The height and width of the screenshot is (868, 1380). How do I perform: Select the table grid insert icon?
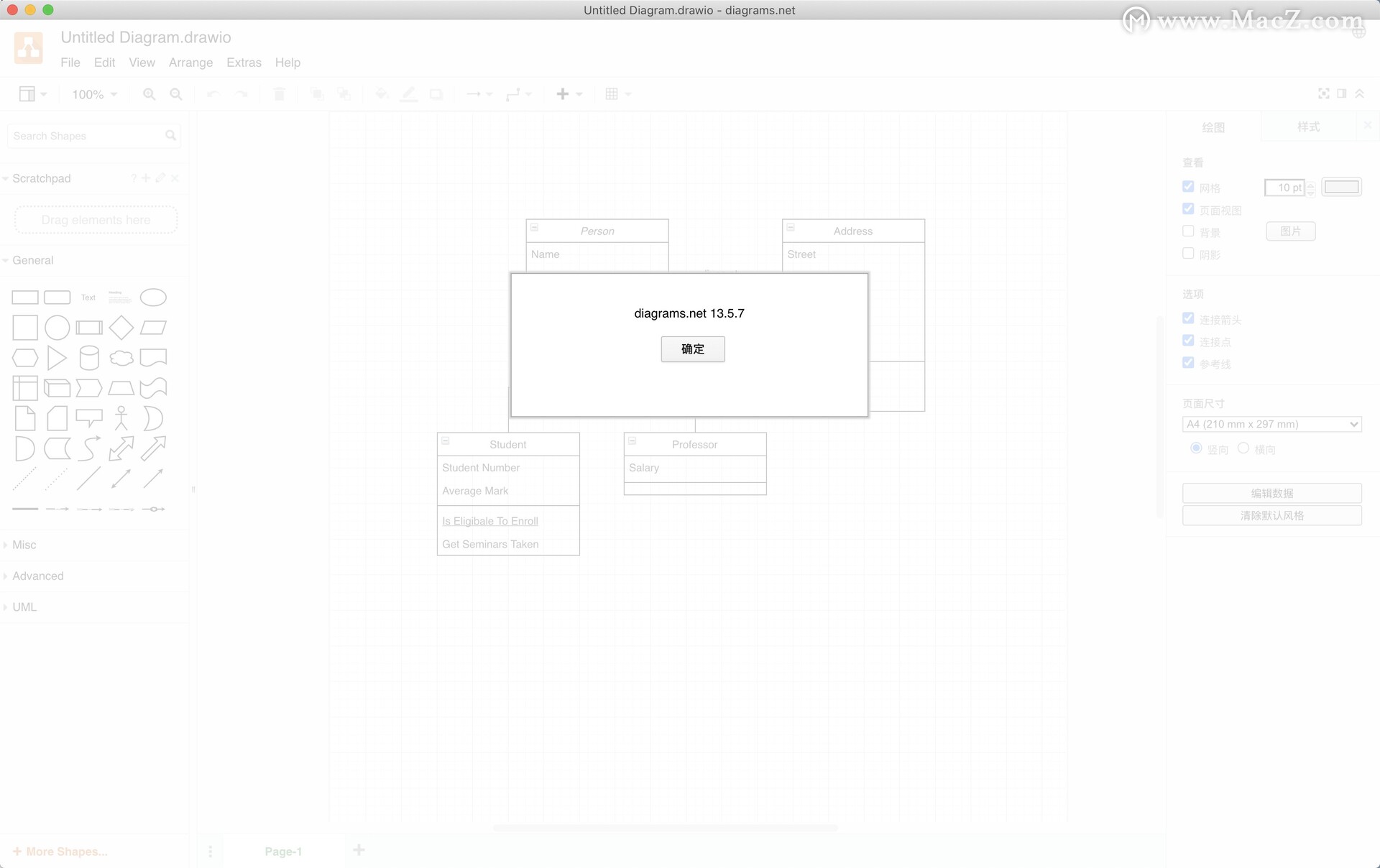(611, 93)
